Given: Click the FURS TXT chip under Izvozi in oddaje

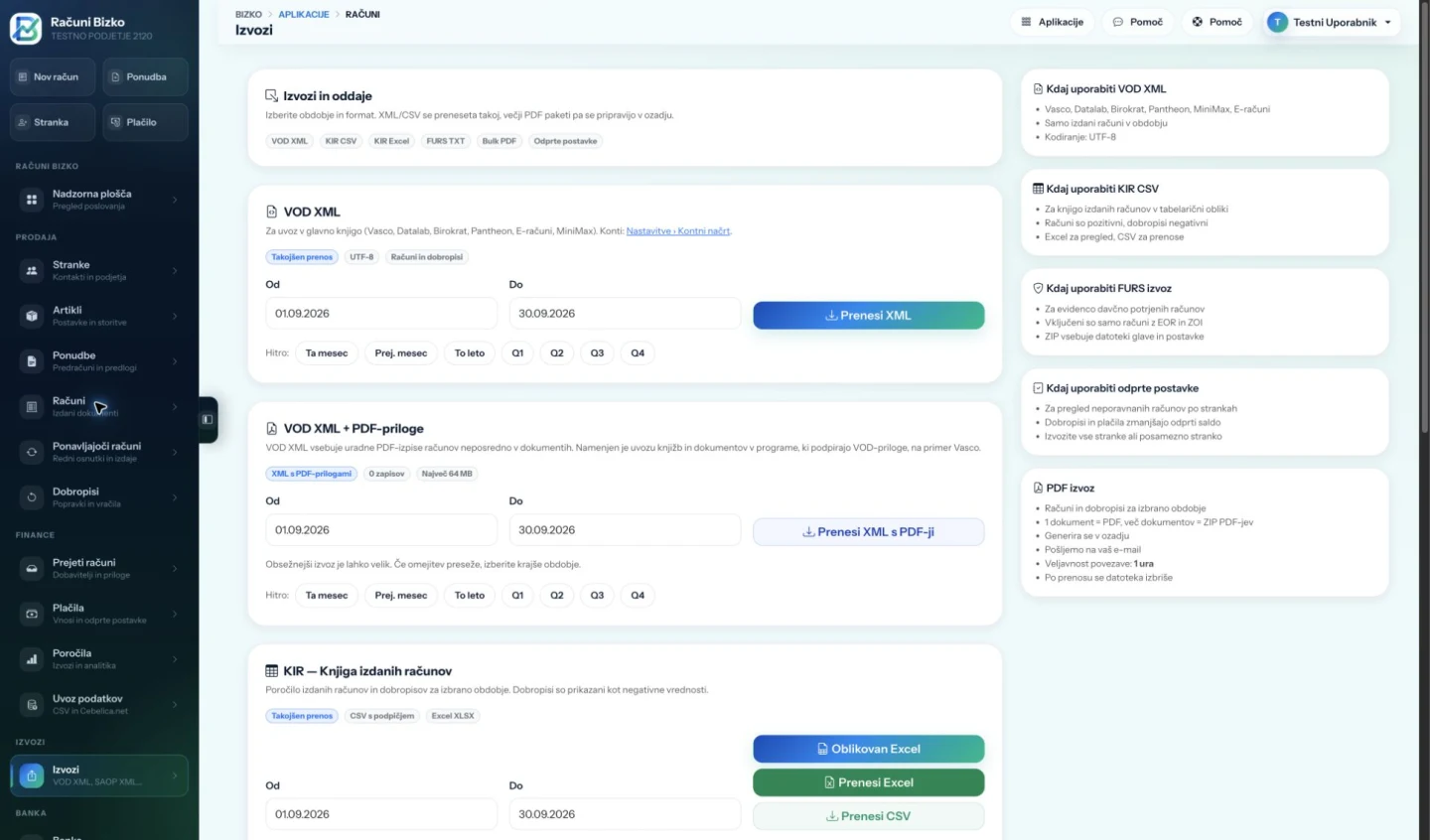Looking at the screenshot, I should [x=446, y=141].
